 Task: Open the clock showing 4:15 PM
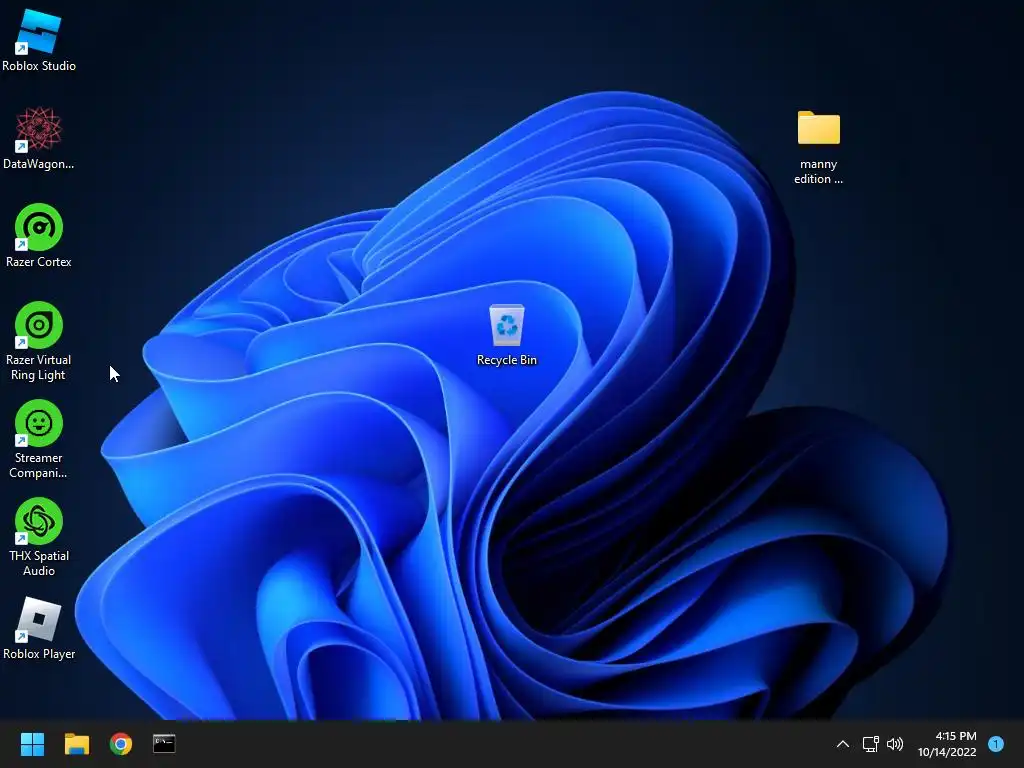click(947, 744)
